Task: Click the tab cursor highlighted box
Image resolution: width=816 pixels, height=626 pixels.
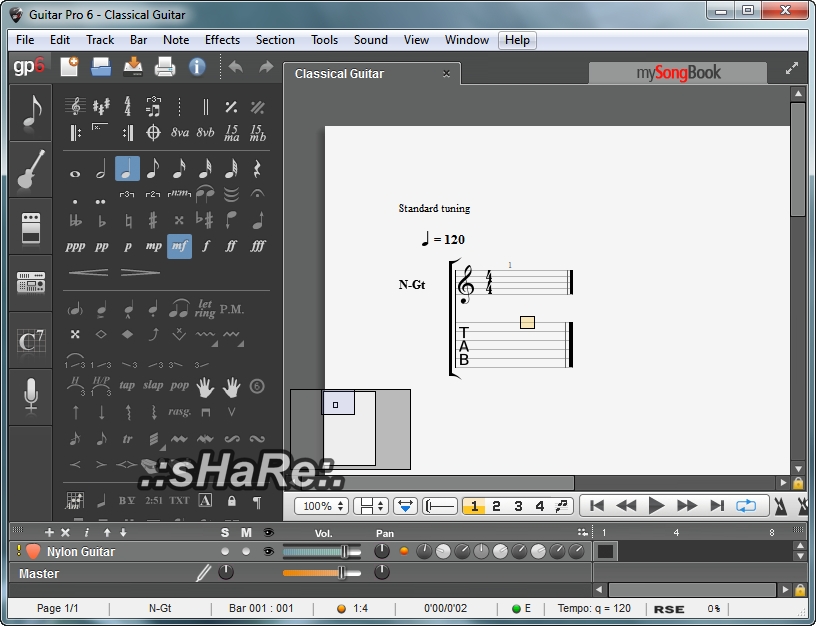Action: (x=527, y=323)
